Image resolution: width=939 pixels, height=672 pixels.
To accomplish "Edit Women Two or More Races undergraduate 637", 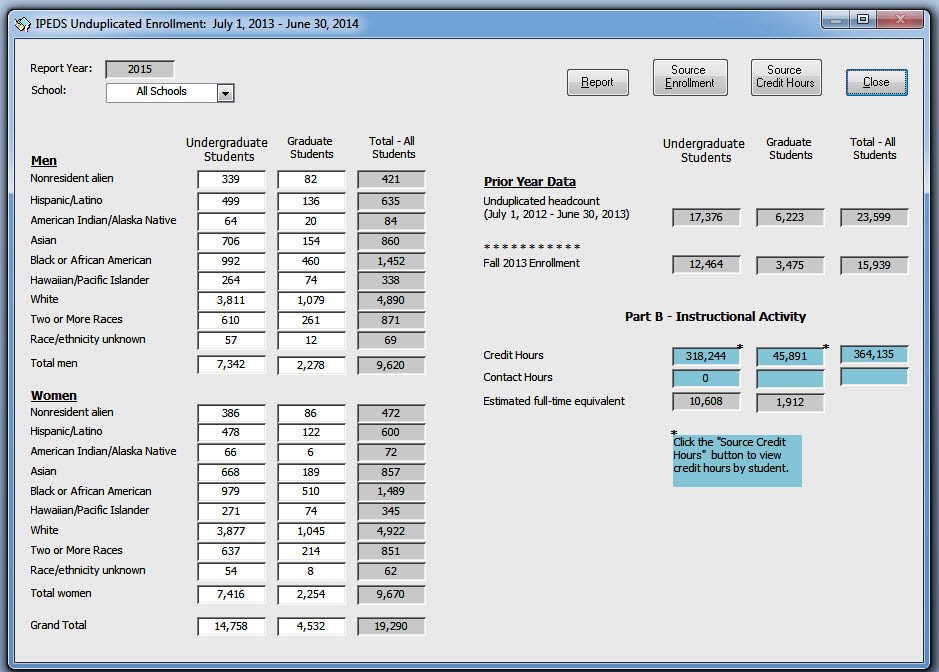I will point(231,552).
